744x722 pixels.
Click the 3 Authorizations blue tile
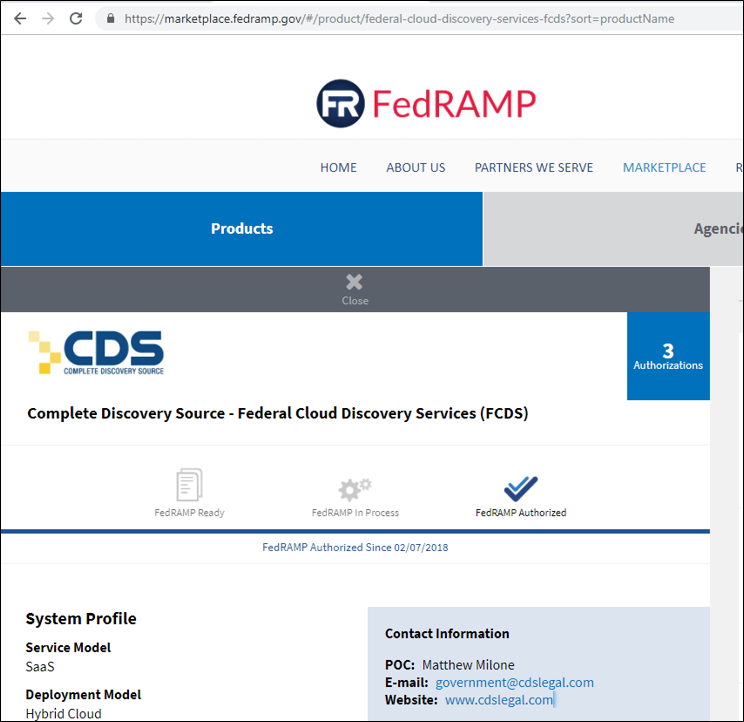pos(668,356)
